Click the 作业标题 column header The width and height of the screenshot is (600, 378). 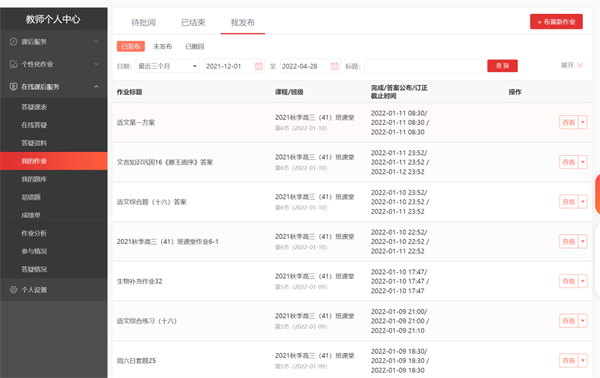129,92
